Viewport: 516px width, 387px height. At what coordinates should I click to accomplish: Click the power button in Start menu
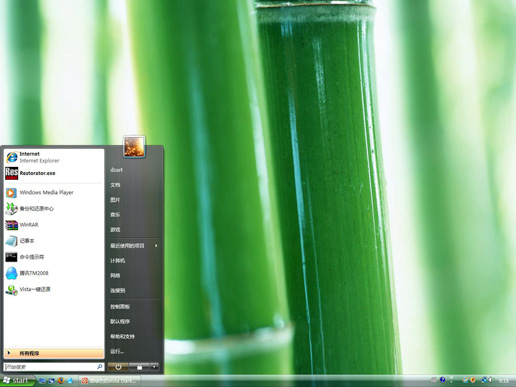pyautogui.click(x=118, y=367)
